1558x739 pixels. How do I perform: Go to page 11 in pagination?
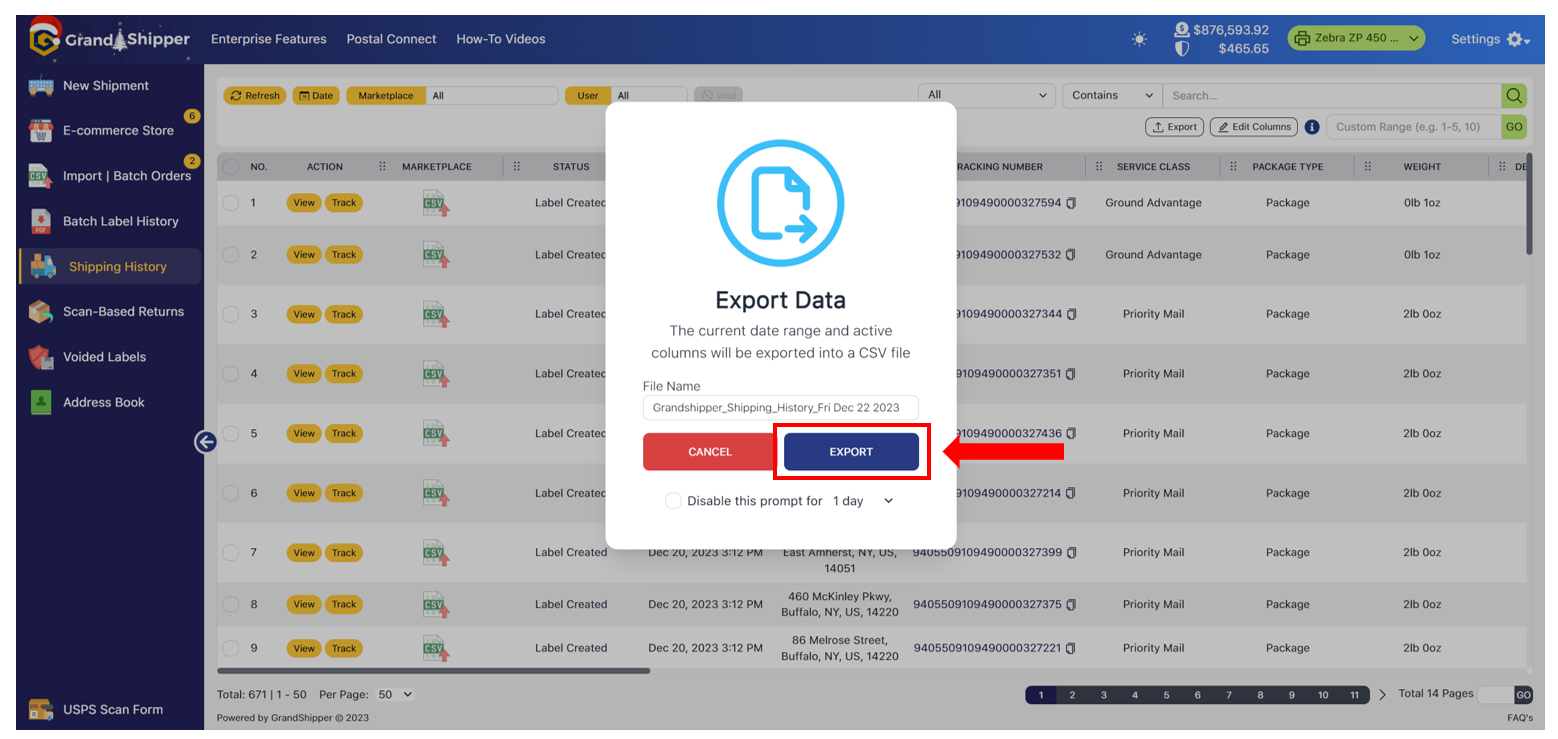click(x=1354, y=695)
